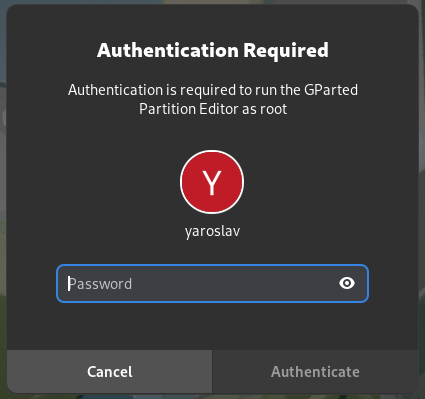The height and width of the screenshot is (399, 425).
Task: Cancel the authentication dialog
Action: 109,371
